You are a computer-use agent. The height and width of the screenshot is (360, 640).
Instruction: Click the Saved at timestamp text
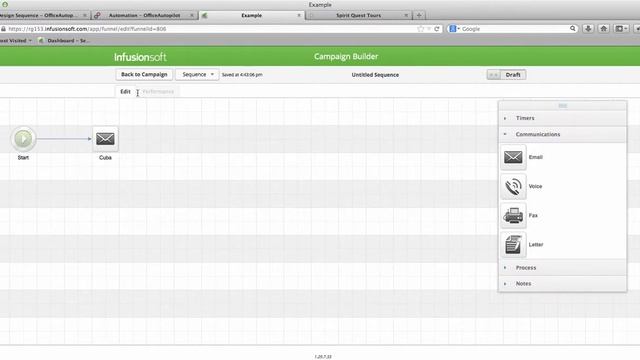[x=242, y=75]
